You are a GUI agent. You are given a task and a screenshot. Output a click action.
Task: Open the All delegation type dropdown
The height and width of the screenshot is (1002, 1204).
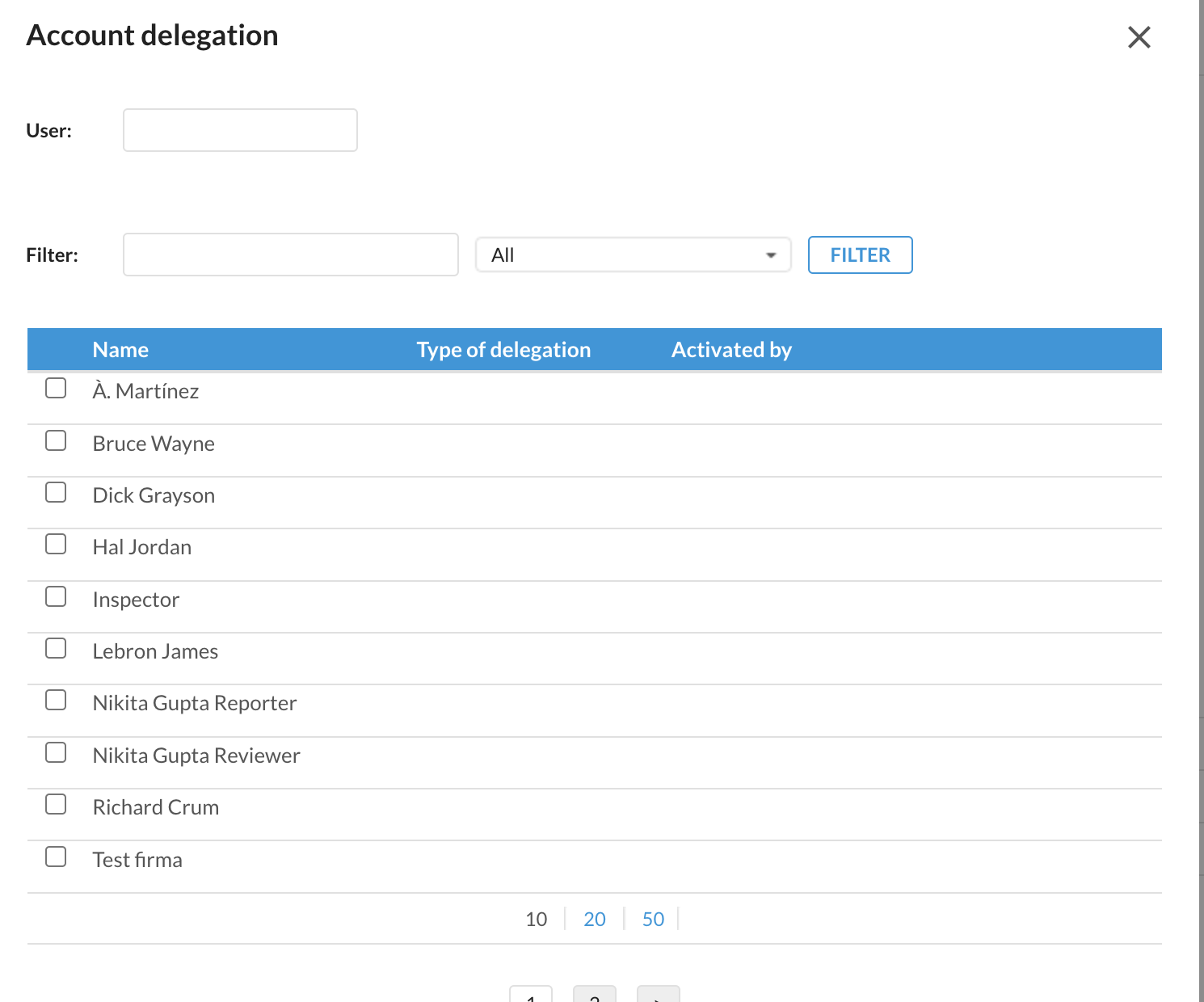coord(633,255)
